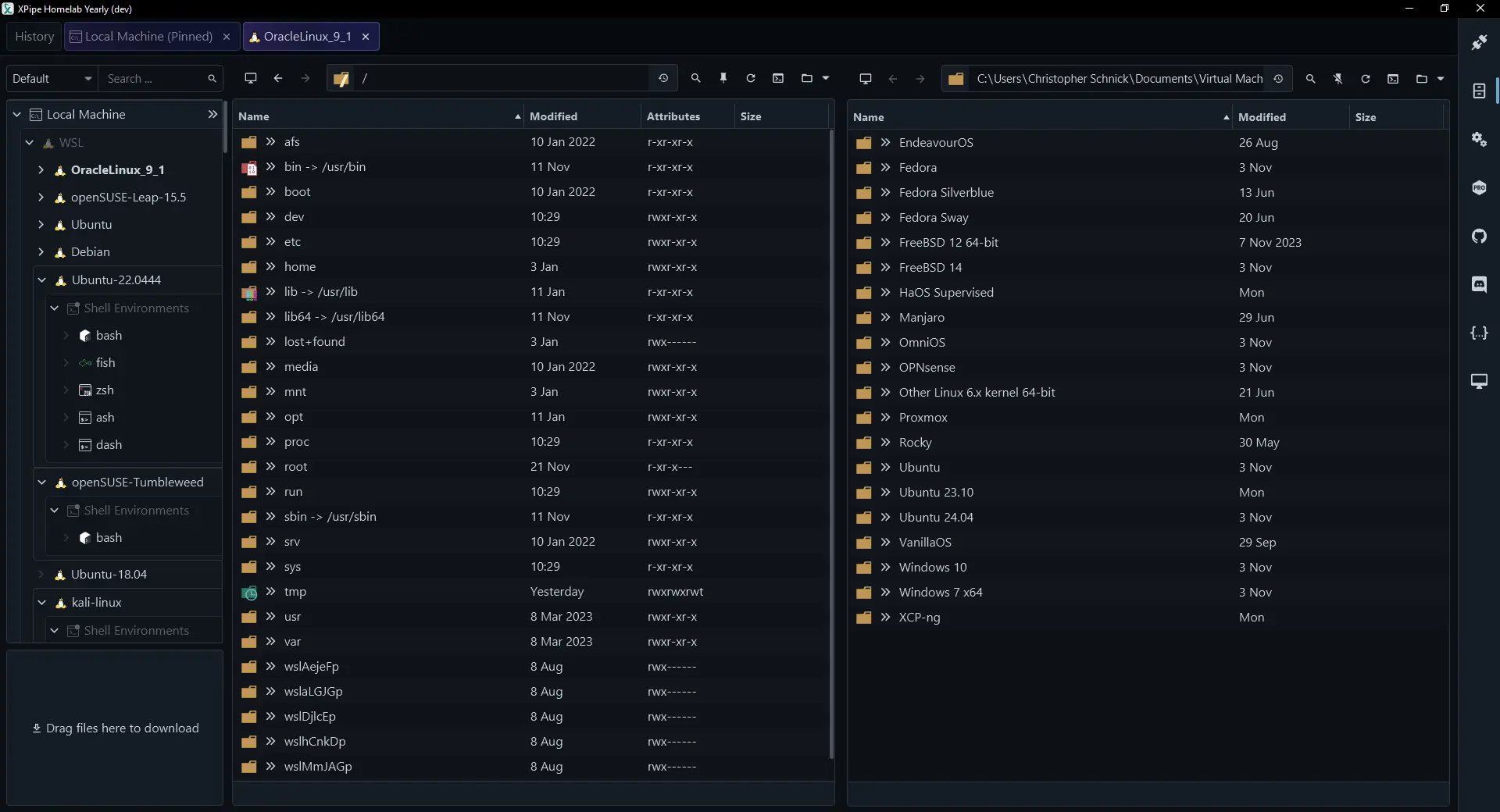This screenshot has height=812, width=1500.
Task: Open path history in the right pane
Action: (x=1278, y=78)
